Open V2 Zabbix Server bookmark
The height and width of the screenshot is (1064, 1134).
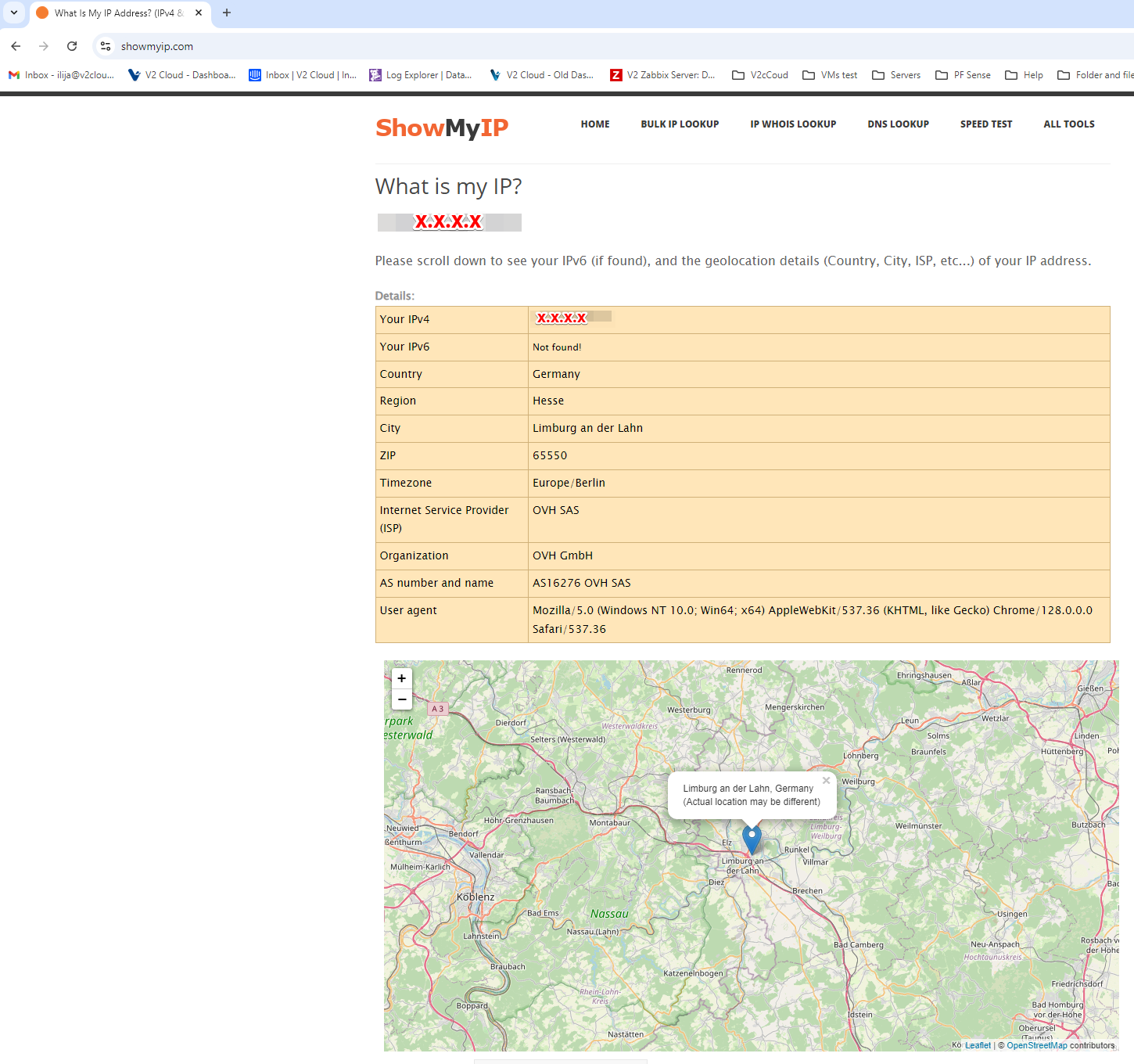(x=662, y=75)
